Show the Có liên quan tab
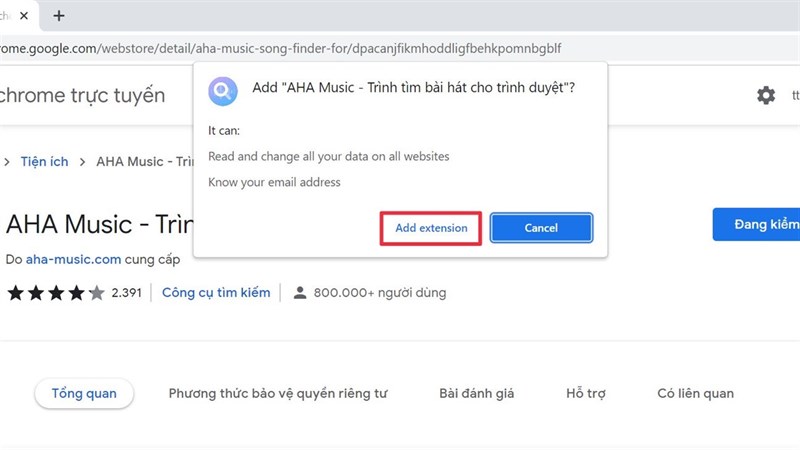The image size is (800, 450). click(695, 393)
